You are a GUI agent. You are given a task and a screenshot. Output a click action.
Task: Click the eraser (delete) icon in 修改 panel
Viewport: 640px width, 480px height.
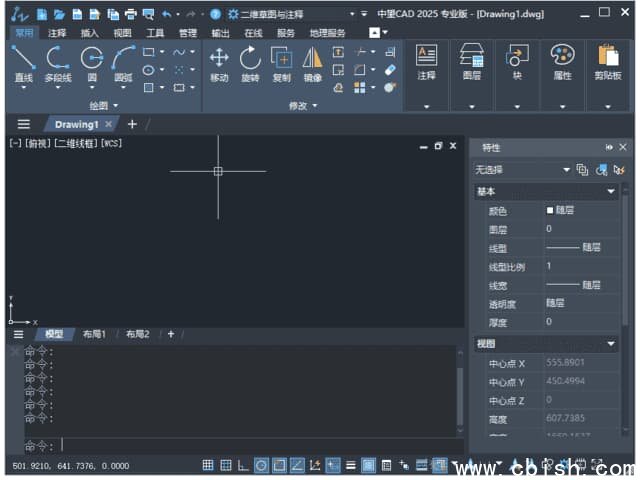pos(390,70)
